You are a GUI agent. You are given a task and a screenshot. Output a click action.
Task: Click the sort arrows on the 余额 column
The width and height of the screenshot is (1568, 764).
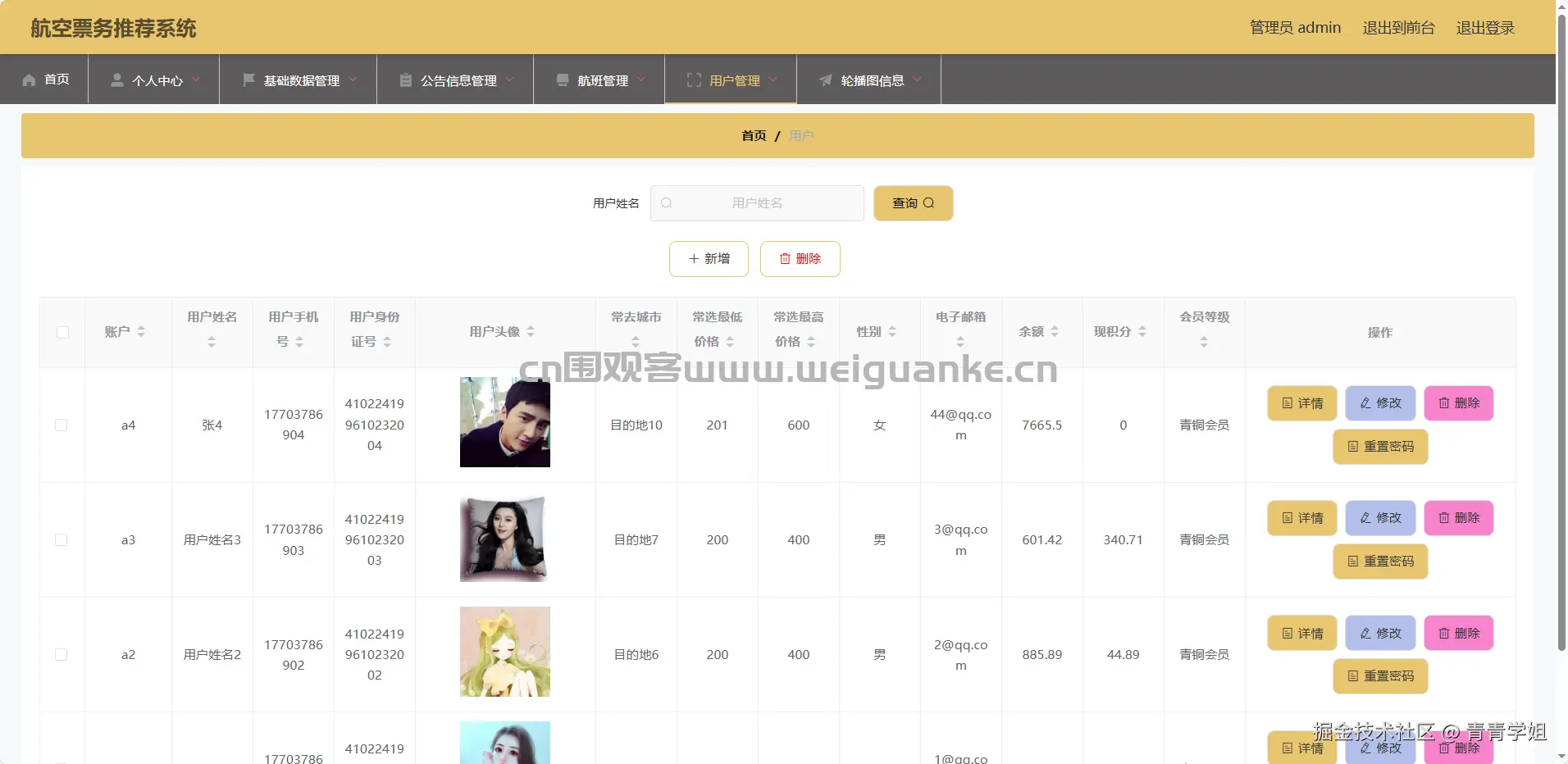pyautogui.click(x=1055, y=331)
